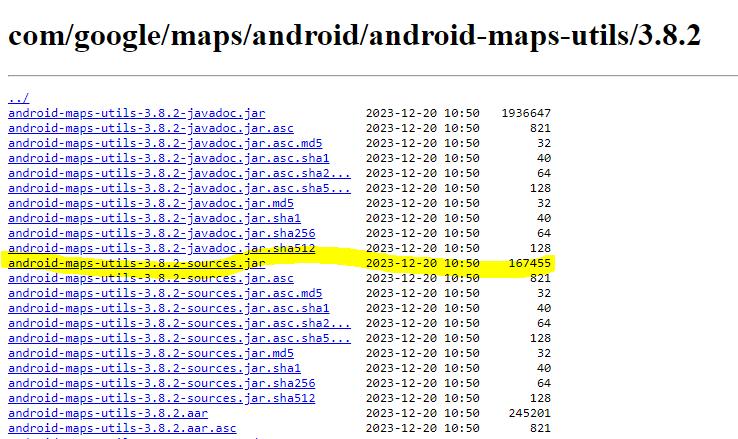
Task: Open the sources.jar.sha512 link
Action: [161, 399]
